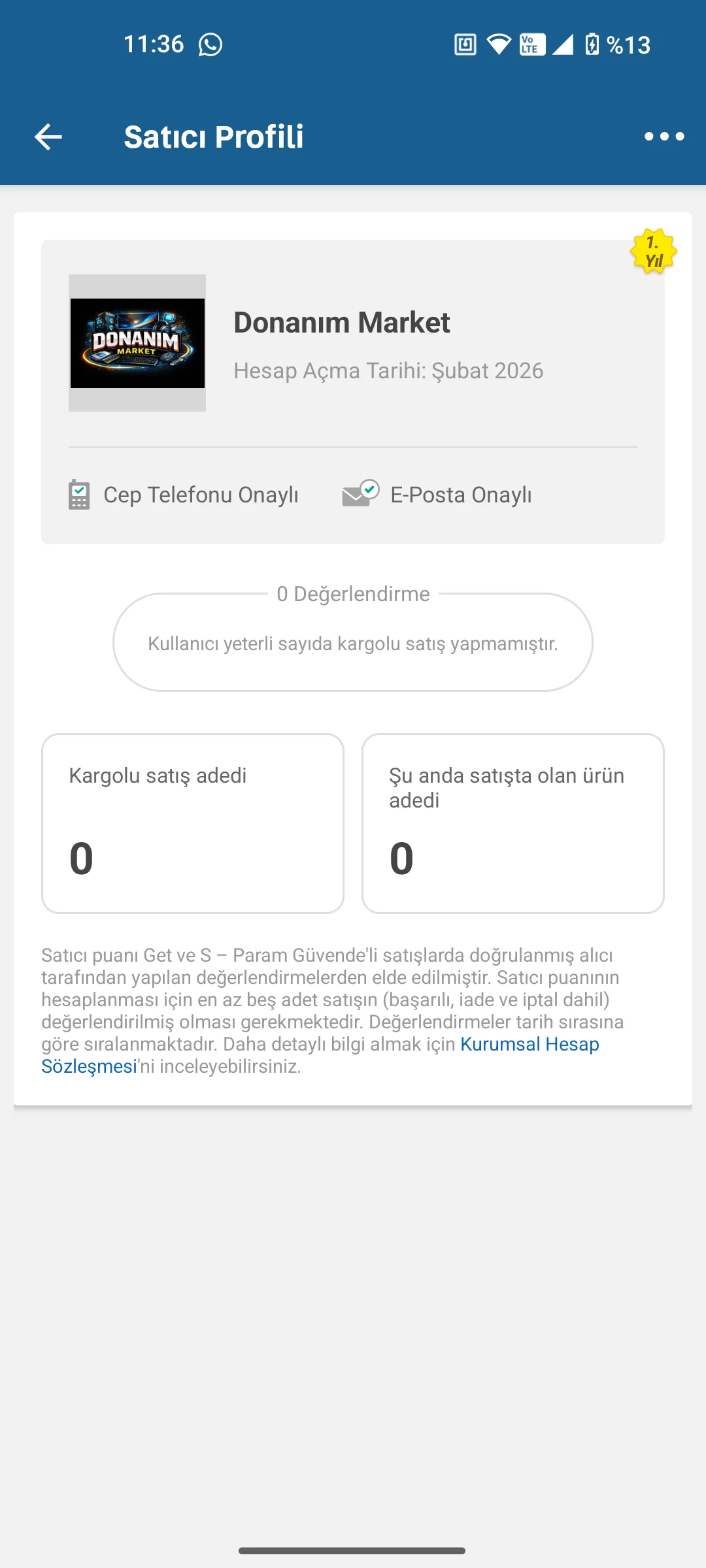Tap the bottom home gesture bar
Screen dimensions: 706x1568
(x=352, y=1550)
